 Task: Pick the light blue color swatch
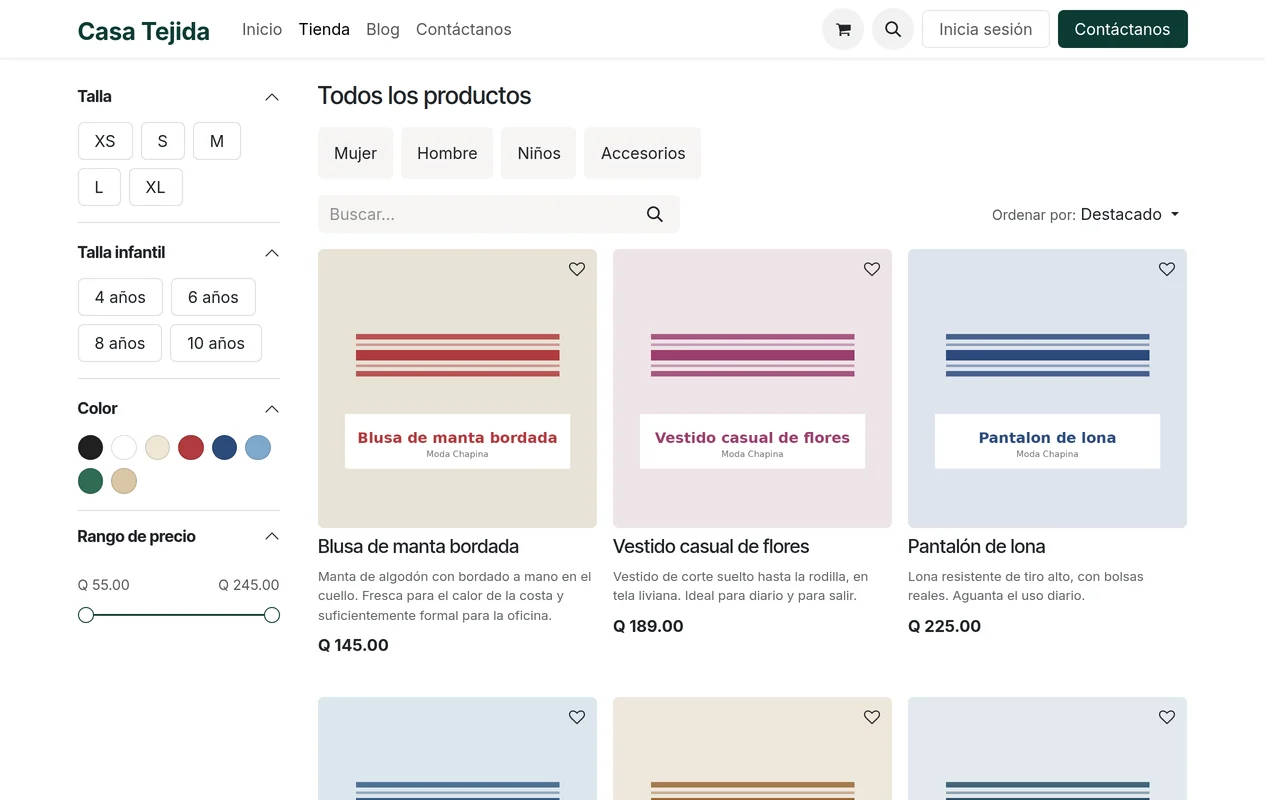(258, 447)
